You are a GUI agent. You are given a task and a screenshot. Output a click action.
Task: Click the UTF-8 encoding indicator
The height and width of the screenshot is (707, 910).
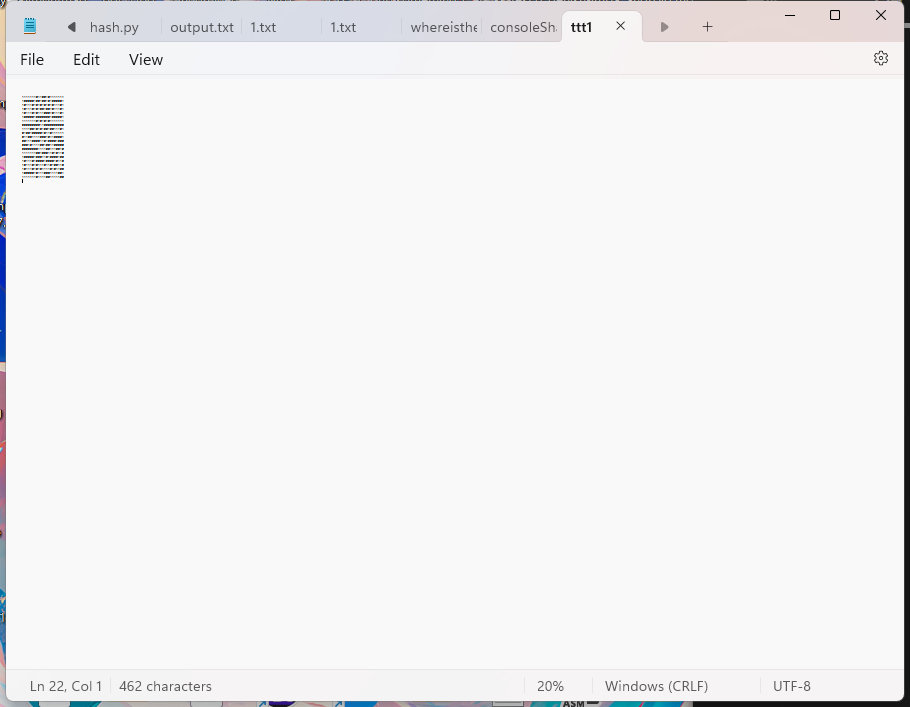coord(791,686)
